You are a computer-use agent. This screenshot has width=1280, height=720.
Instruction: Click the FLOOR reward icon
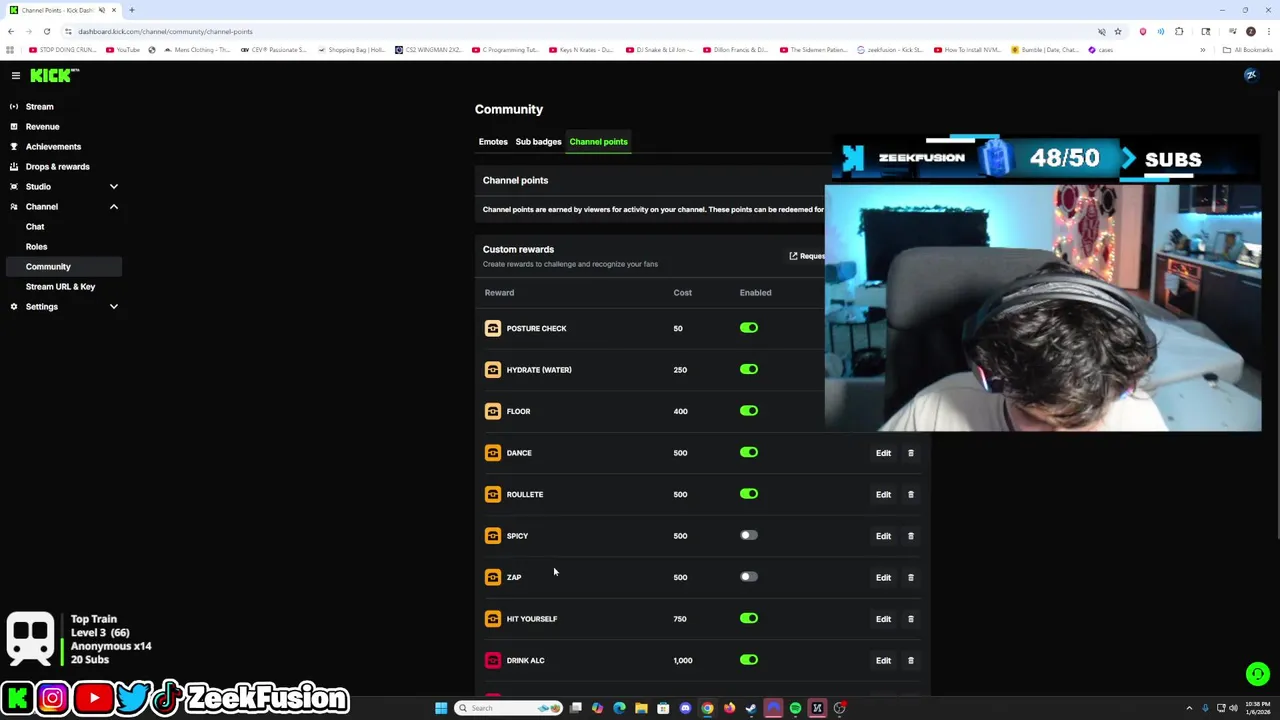[x=492, y=411]
